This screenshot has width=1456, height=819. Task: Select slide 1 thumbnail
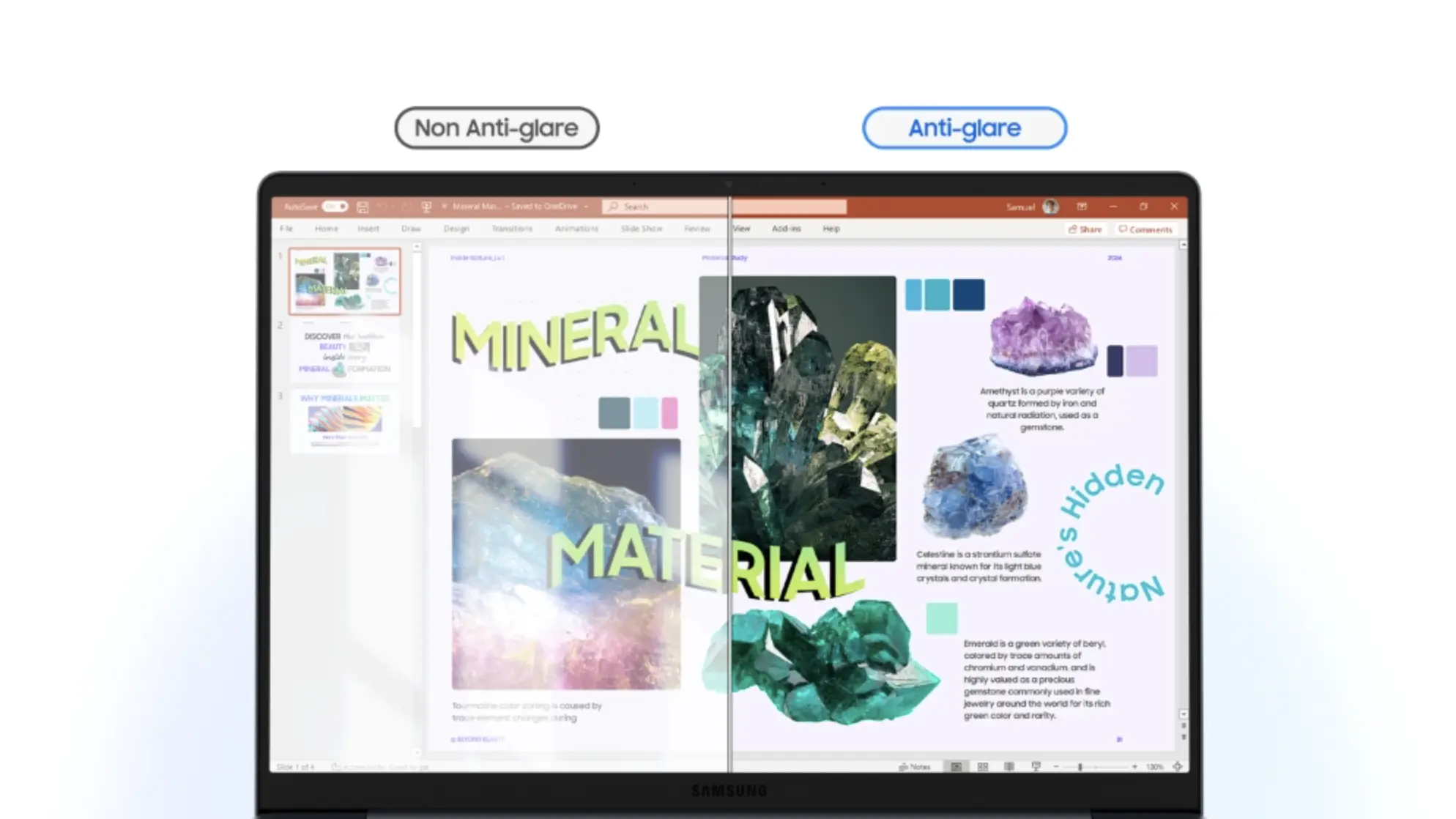click(x=344, y=281)
